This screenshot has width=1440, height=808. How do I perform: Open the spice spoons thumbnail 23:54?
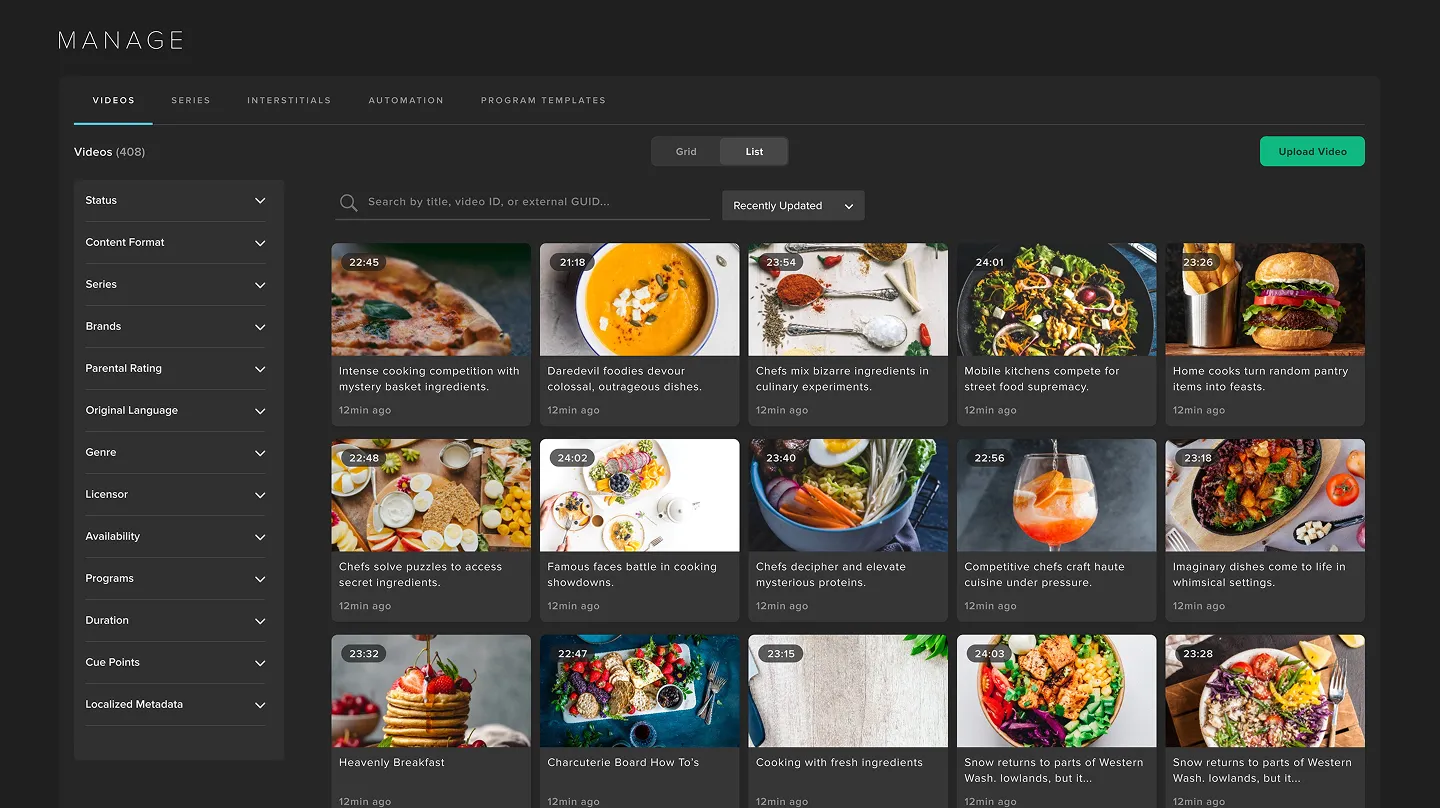click(848, 299)
